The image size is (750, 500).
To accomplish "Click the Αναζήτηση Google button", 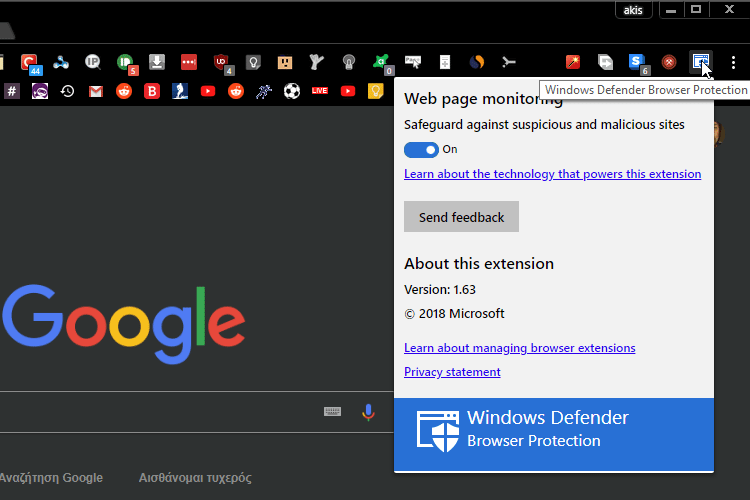I will 51,478.
